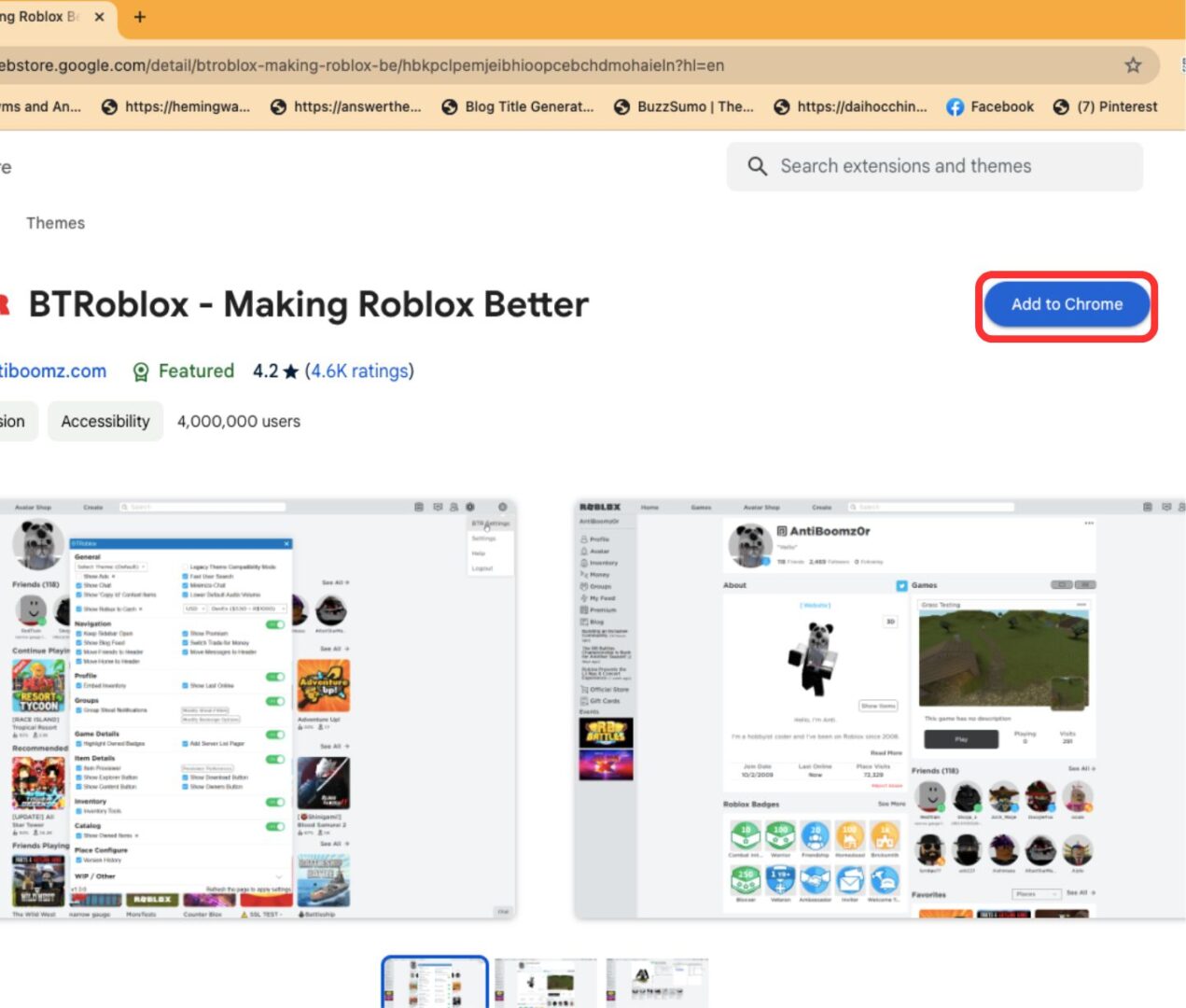Click the BTRoblox extension logo
Image resolution: width=1186 pixels, height=1008 pixels.
(x=4, y=304)
